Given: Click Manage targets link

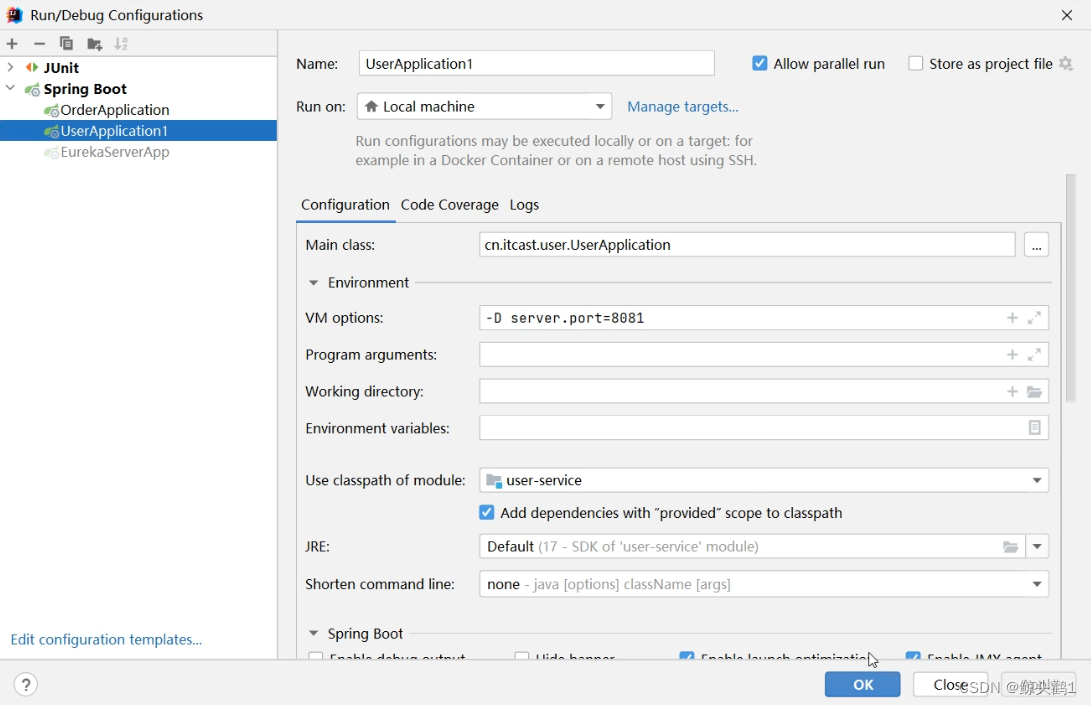Looking at the screenshot, I should point(682,105).
